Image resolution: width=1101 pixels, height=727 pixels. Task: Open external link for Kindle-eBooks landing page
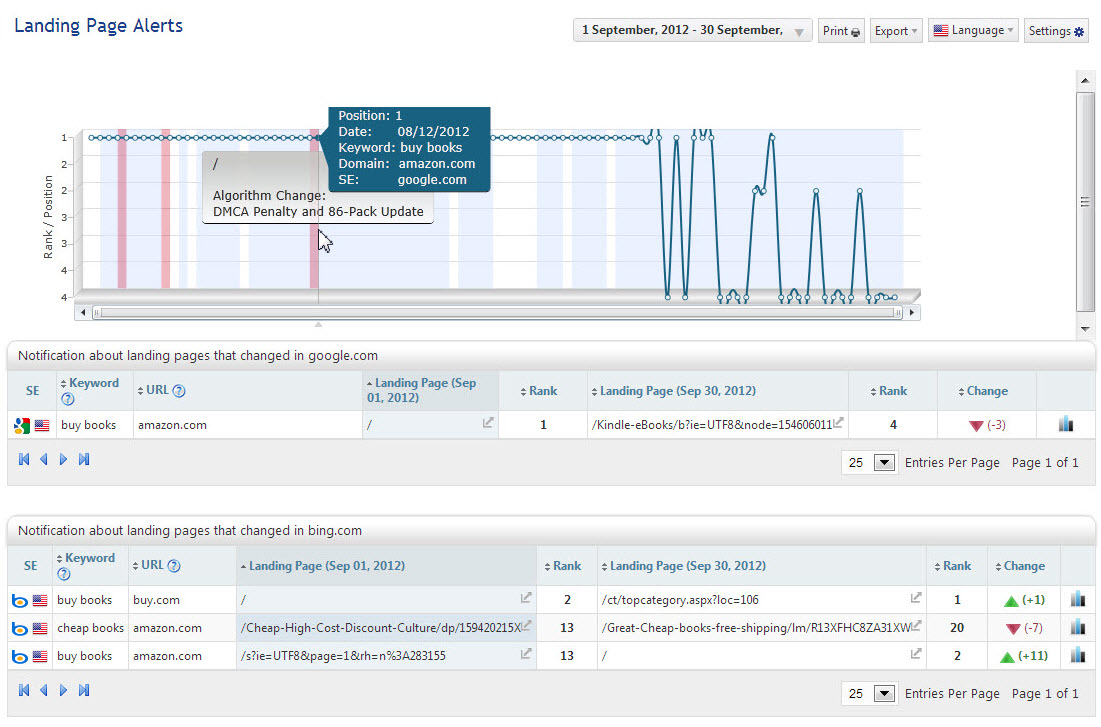(838, 424)
